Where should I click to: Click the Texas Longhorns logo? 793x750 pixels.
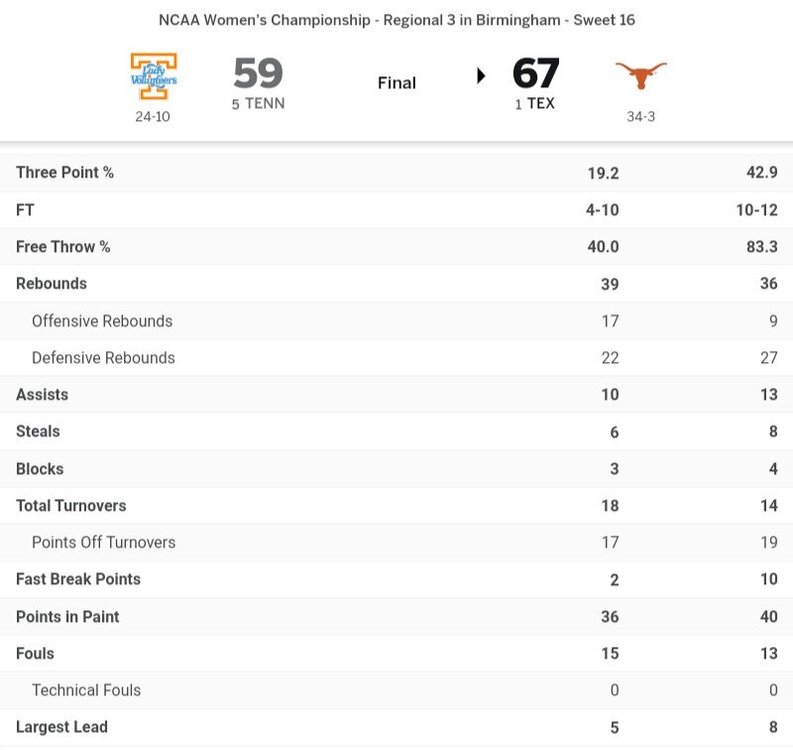coord(640,76)
